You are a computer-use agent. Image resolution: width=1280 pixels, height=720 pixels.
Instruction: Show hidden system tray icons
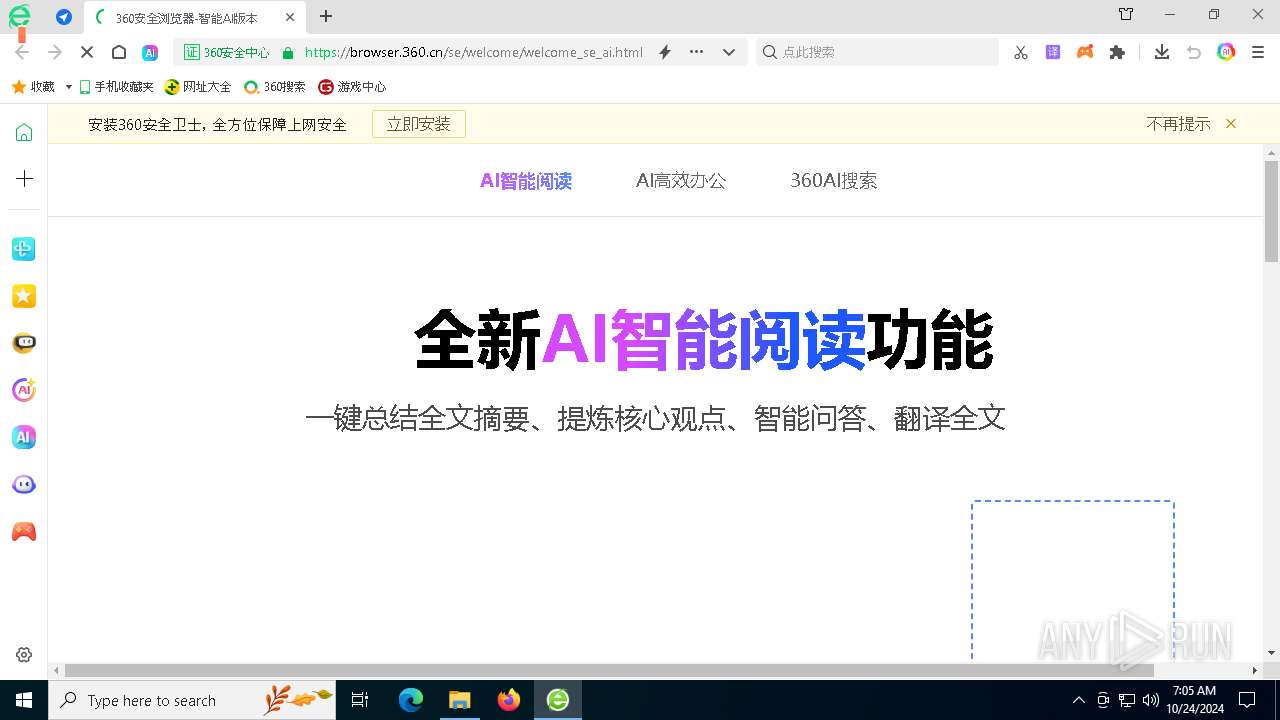tap(1078, 700)
